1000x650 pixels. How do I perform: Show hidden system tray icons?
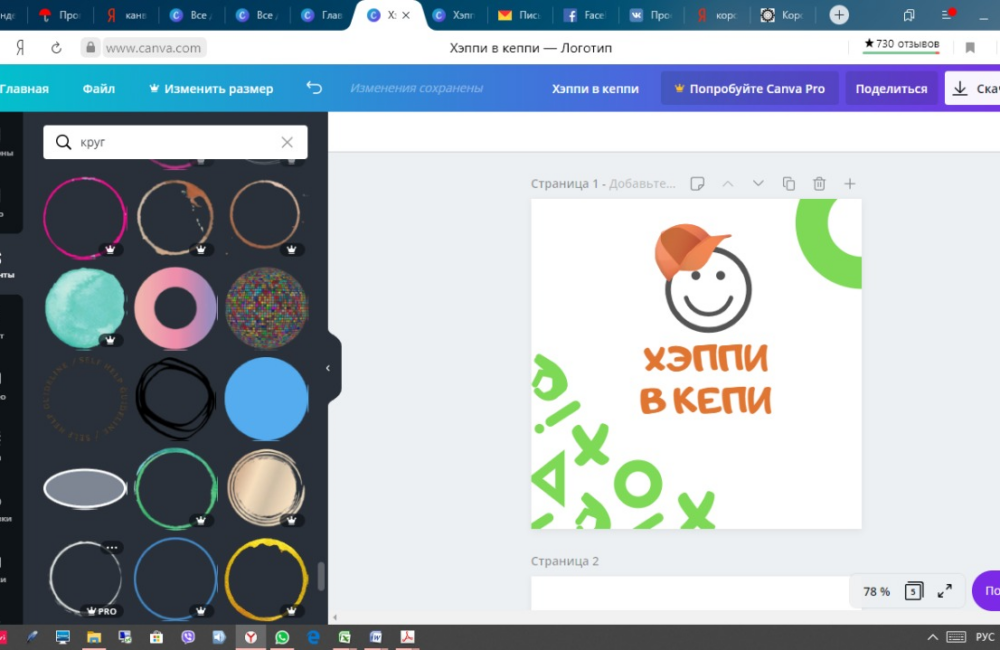click(x=932, y=637)
